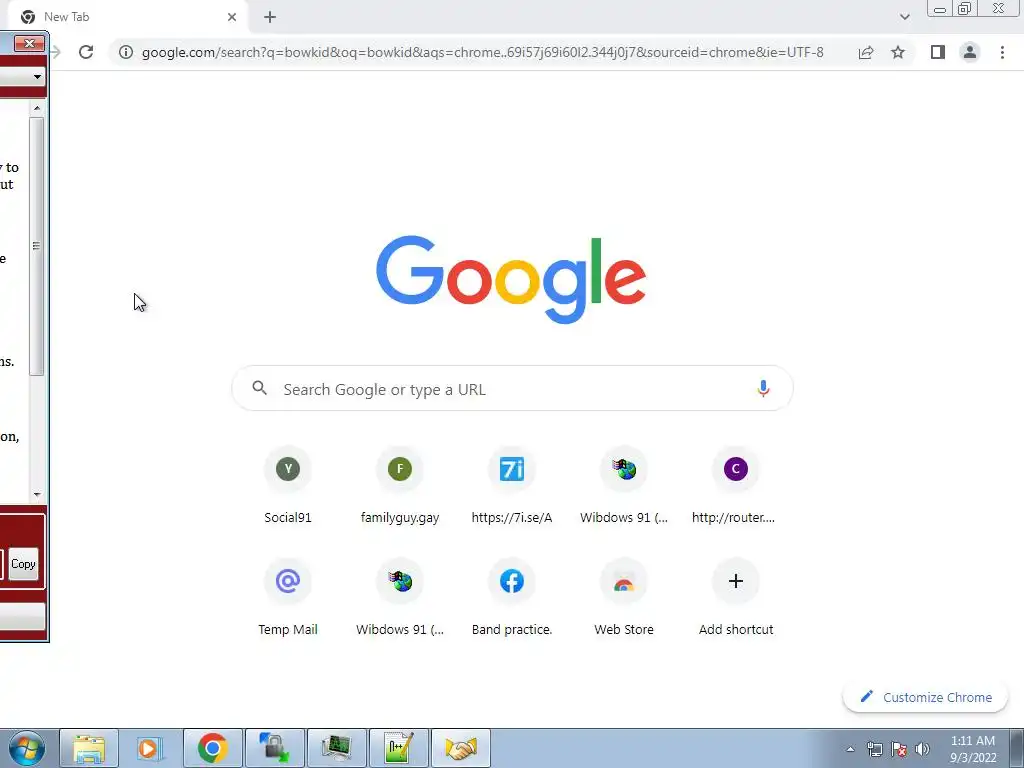Open a new tab with plus button
Screen dimensions: 1024x768
click(270, 17)
